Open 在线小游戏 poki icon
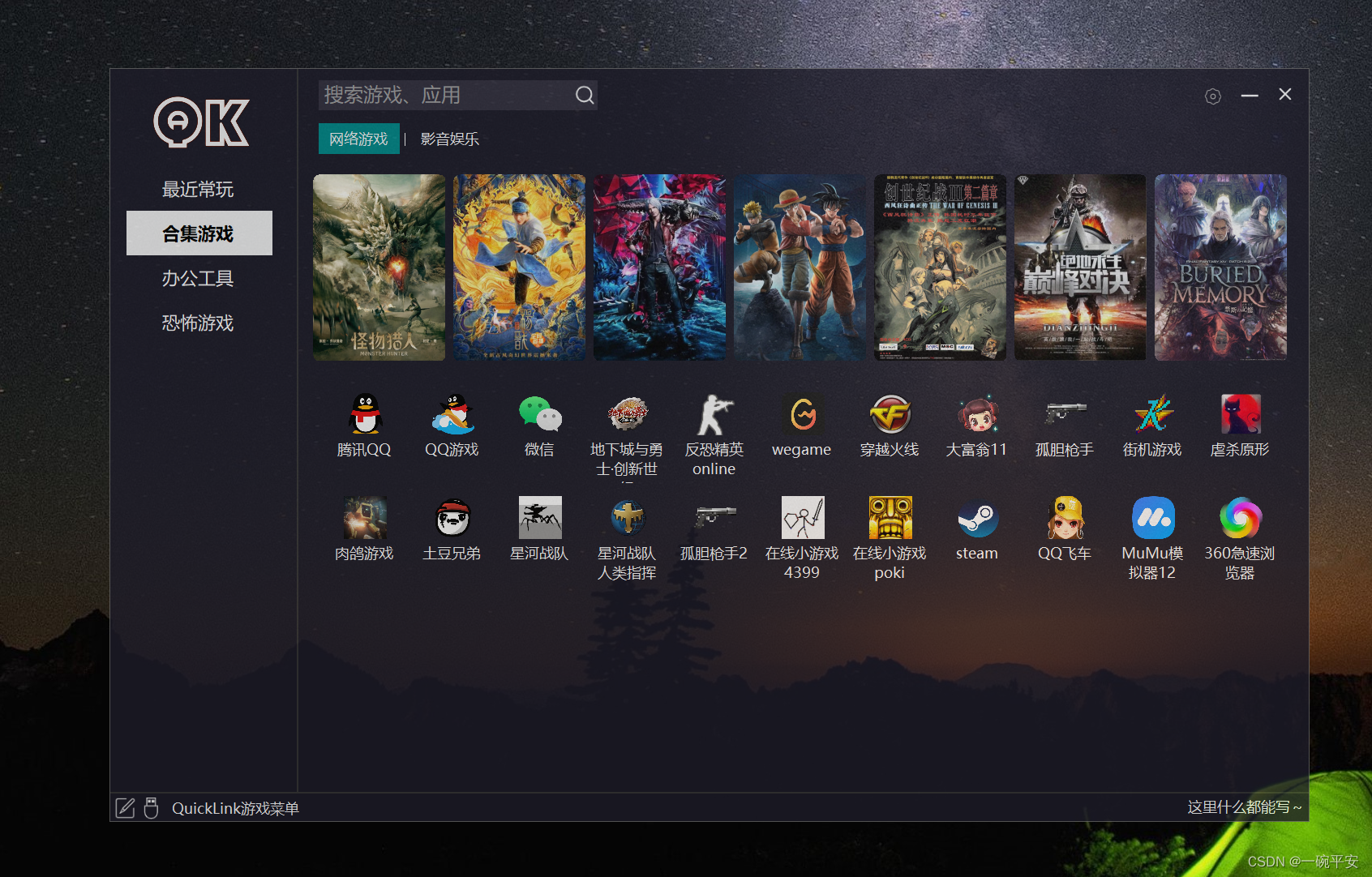Screen dimensions: 1372x877 coord(890,518)
